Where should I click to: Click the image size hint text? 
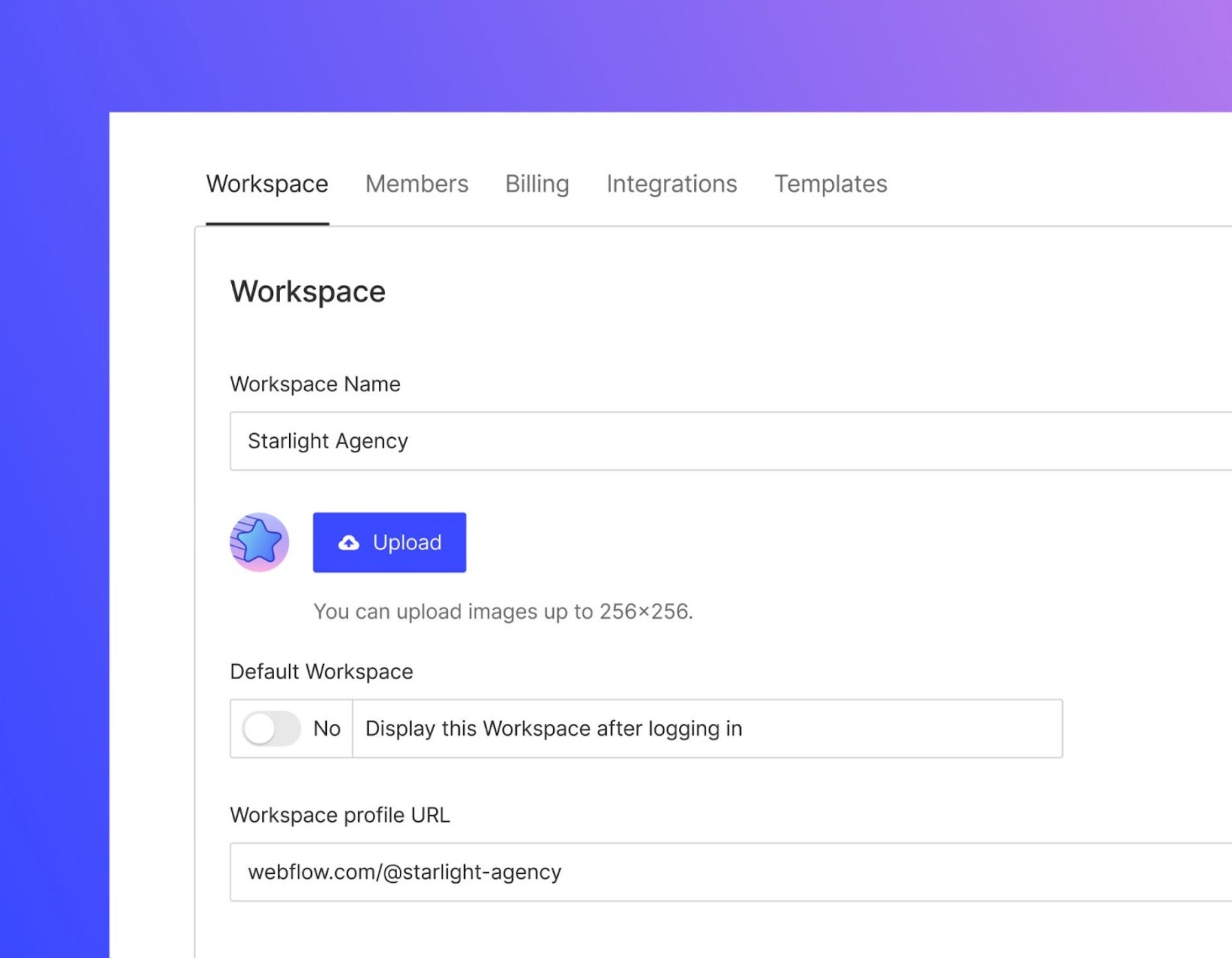pyautogui.click(x=503, y=611)
